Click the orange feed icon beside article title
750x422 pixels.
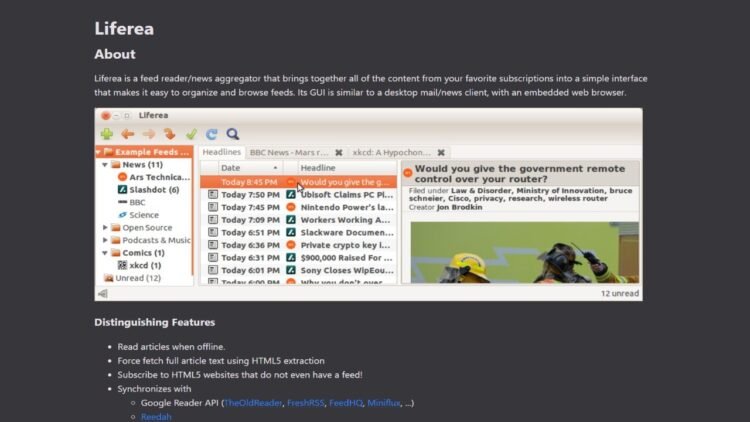(408, 173)
